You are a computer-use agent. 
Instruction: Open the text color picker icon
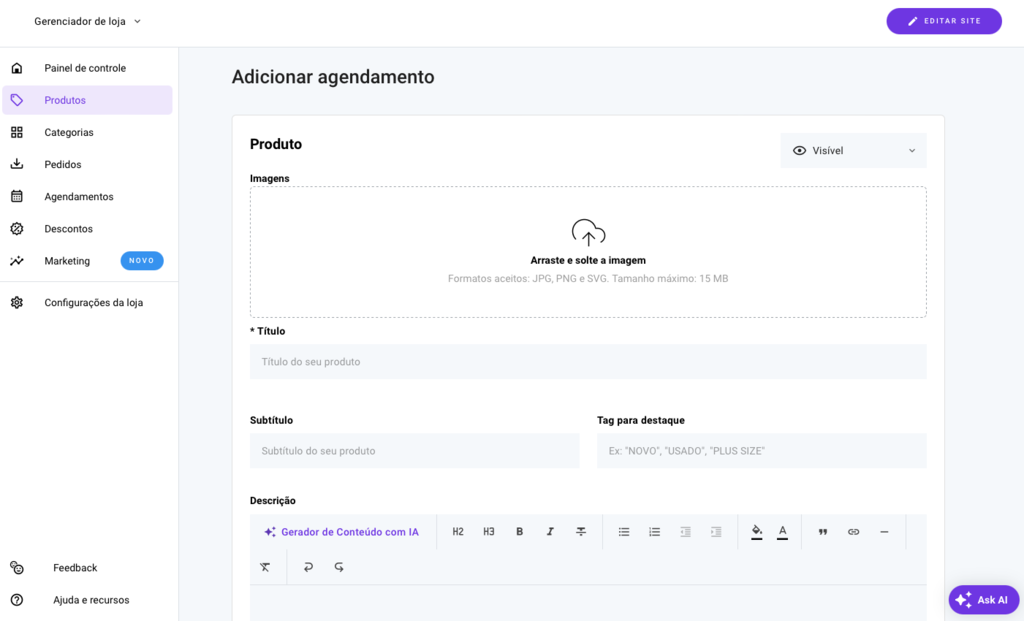785,531
